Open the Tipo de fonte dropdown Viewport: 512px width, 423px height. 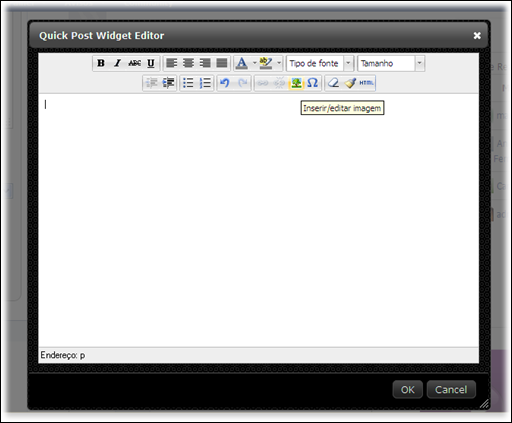coord(320,63)
